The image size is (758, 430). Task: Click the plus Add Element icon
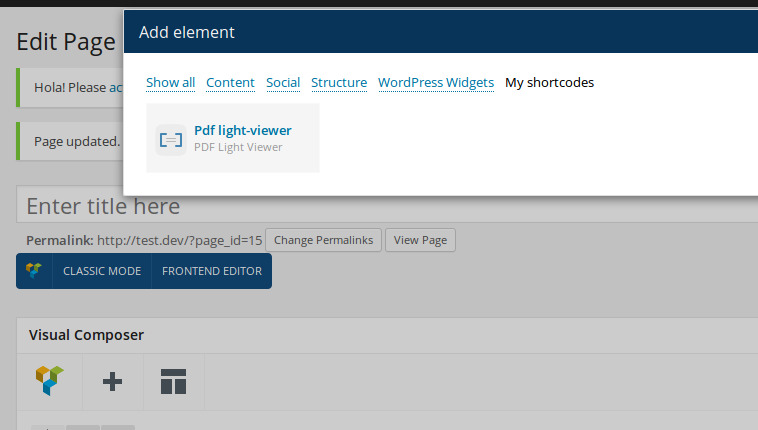pos(113,381)
